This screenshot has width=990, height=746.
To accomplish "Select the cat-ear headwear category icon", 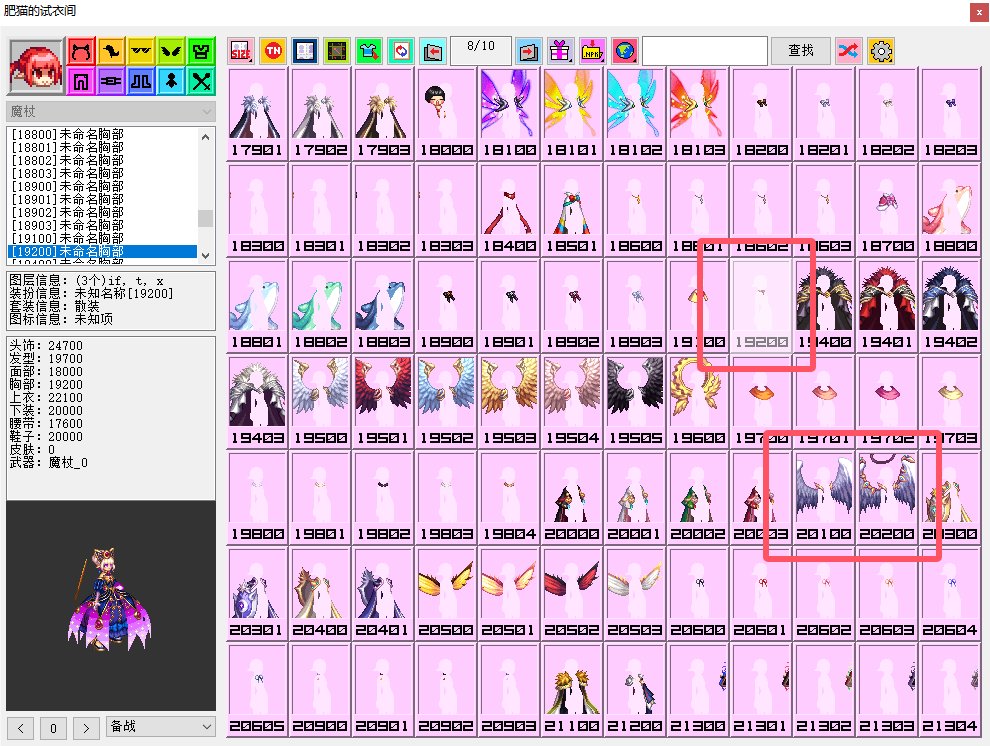I will (x=81, y=51).
